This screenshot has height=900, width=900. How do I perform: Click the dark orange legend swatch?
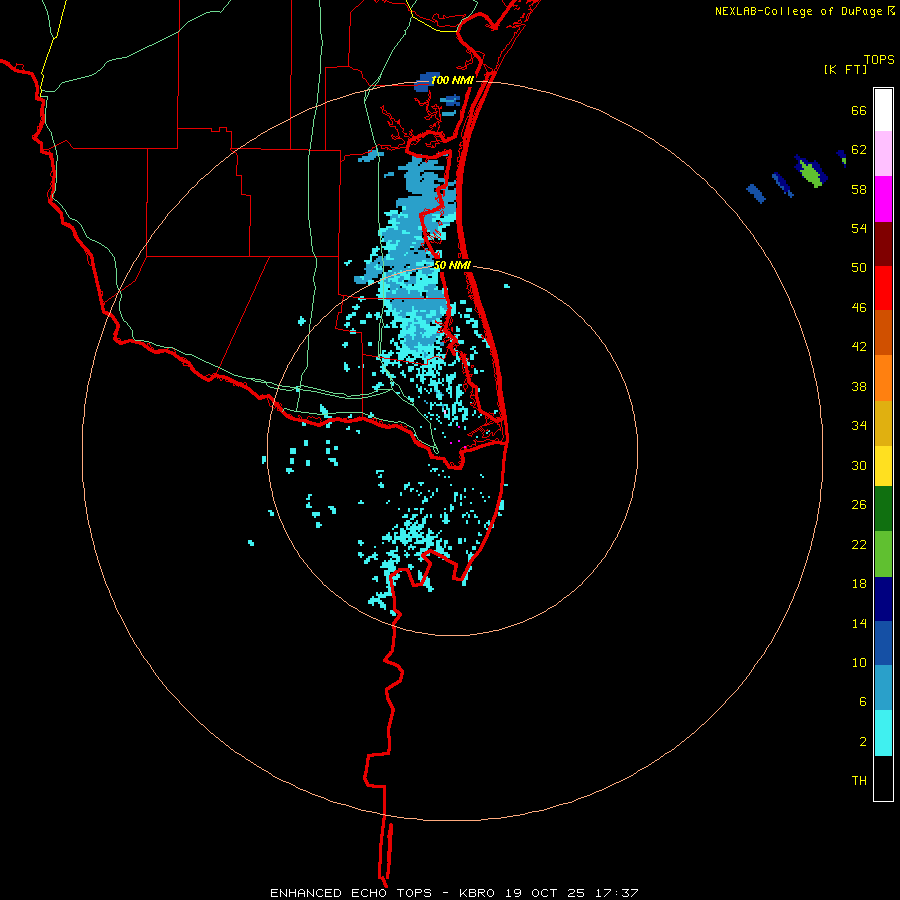(883, 332)
